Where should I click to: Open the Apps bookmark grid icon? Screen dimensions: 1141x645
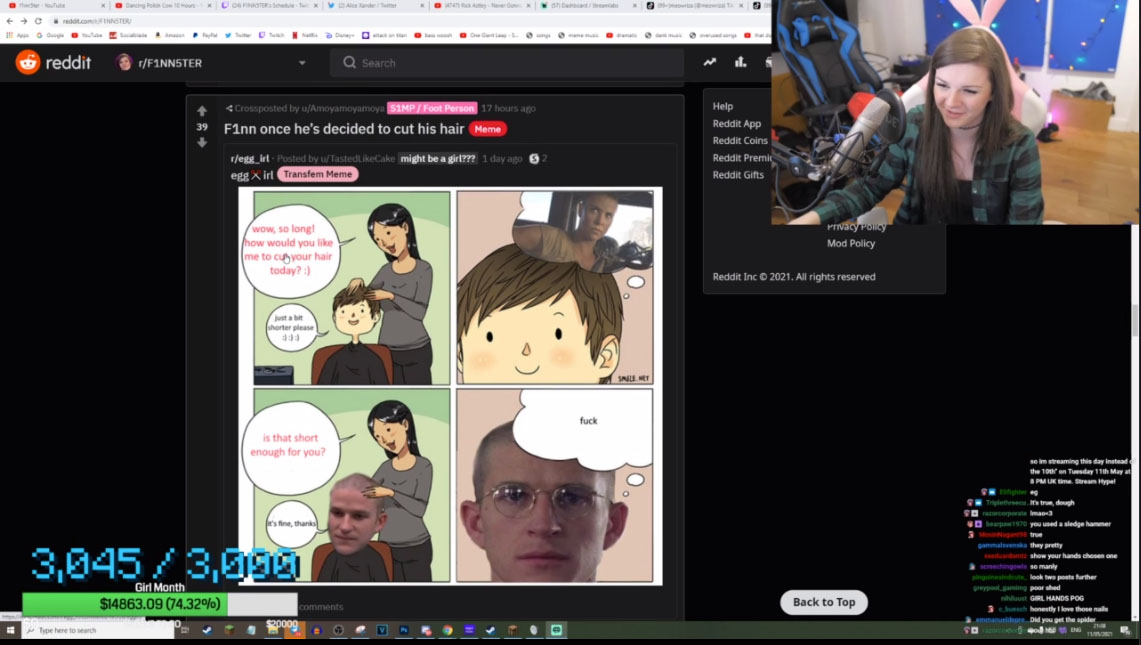coord(9,35)
